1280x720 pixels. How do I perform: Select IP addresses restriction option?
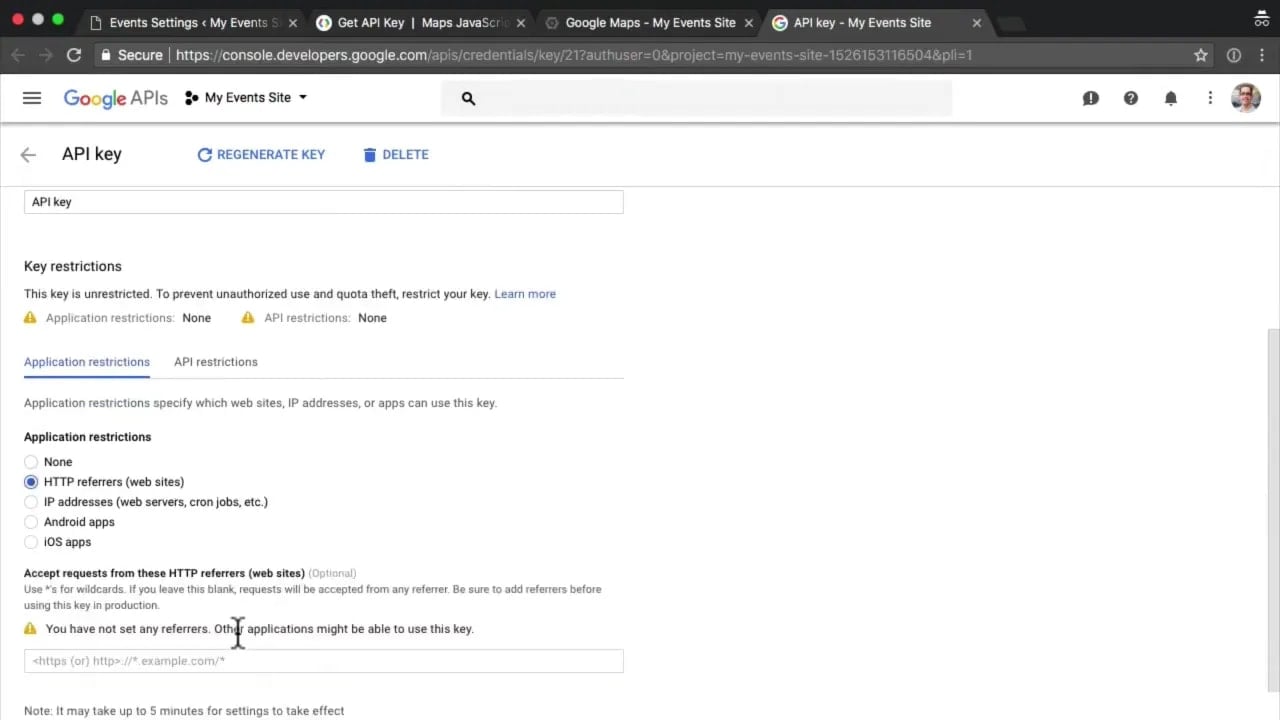(31, 502)
